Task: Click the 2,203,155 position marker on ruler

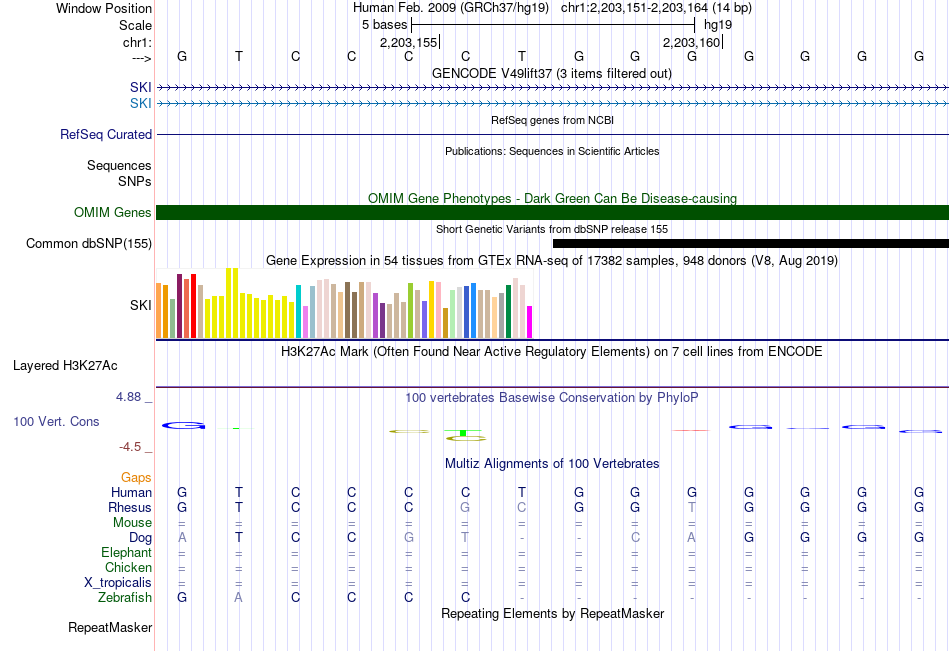Action: 410,42
